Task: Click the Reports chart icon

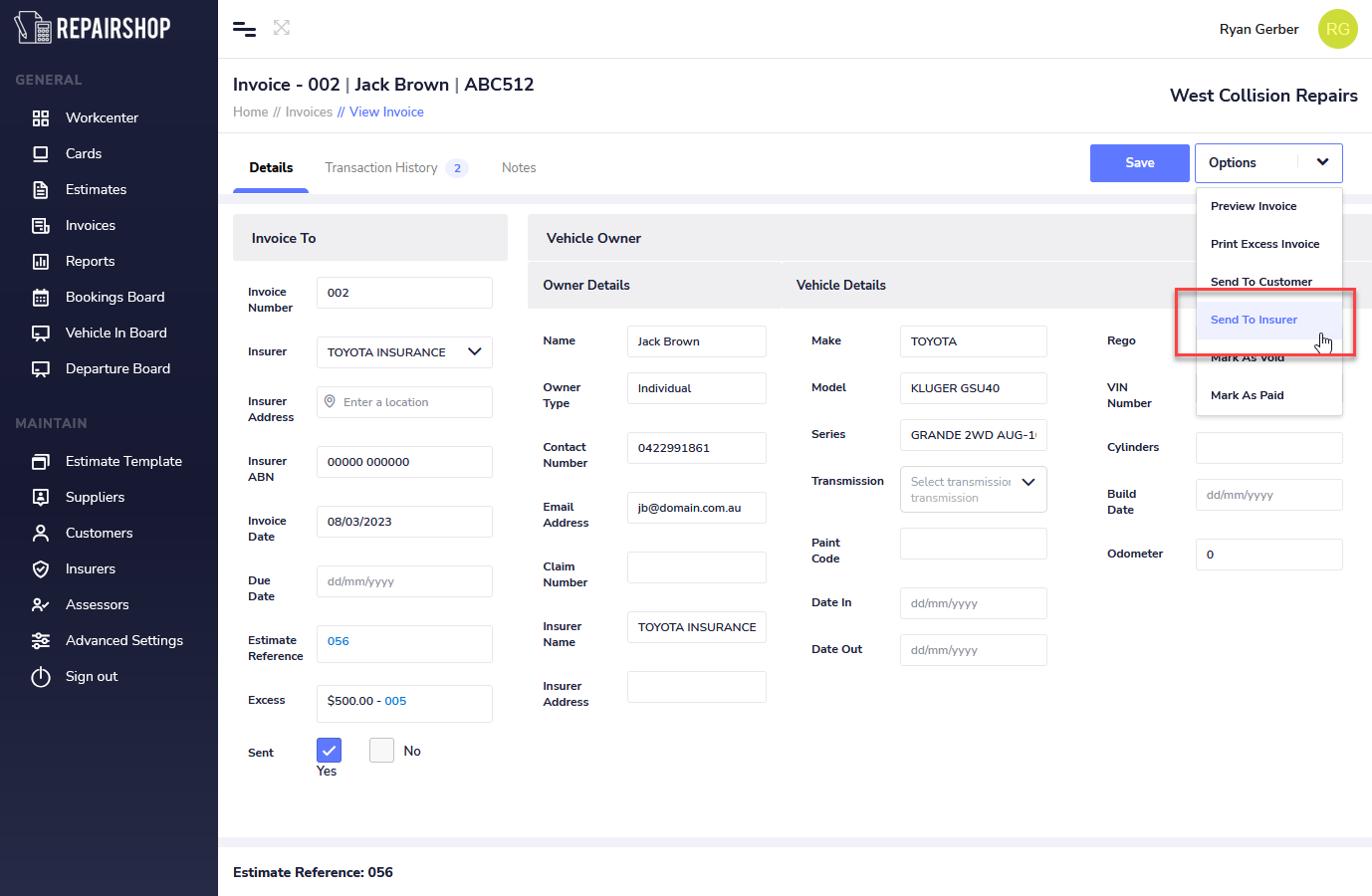Action: 41,262
